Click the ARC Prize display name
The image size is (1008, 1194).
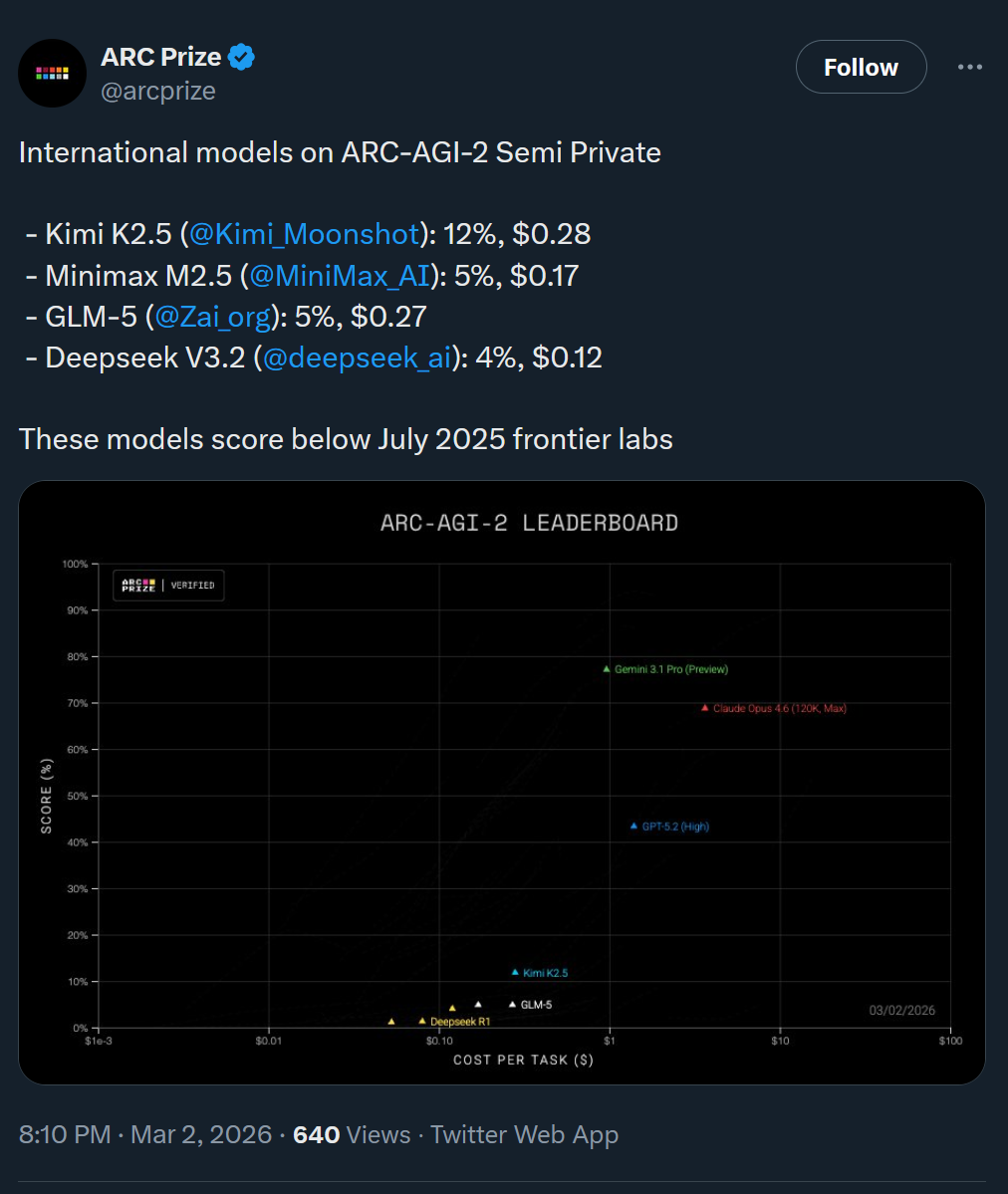[161, 57]
